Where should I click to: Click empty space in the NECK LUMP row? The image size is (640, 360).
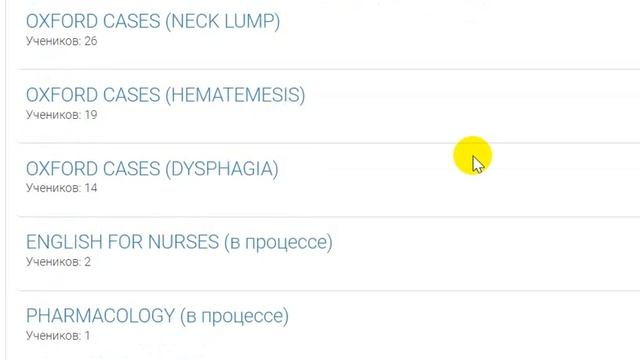pos(449,33)
